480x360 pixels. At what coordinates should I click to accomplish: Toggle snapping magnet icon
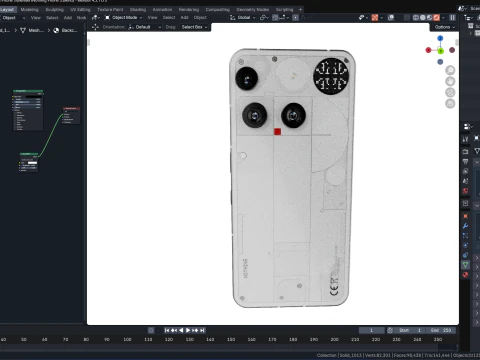(275, 18)
